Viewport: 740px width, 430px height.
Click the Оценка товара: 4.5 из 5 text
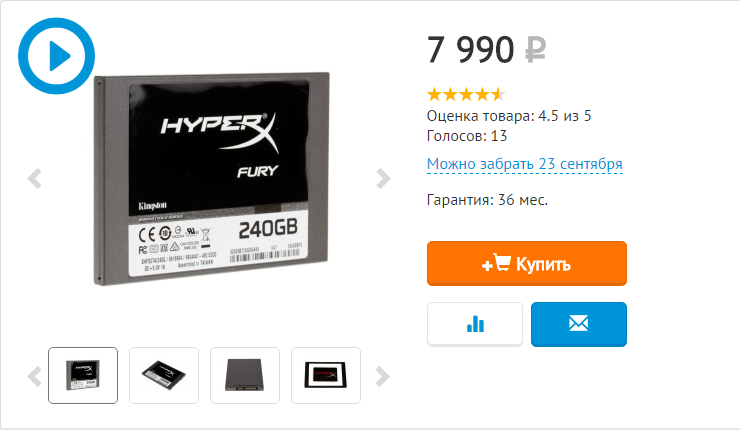pos(509,116)
